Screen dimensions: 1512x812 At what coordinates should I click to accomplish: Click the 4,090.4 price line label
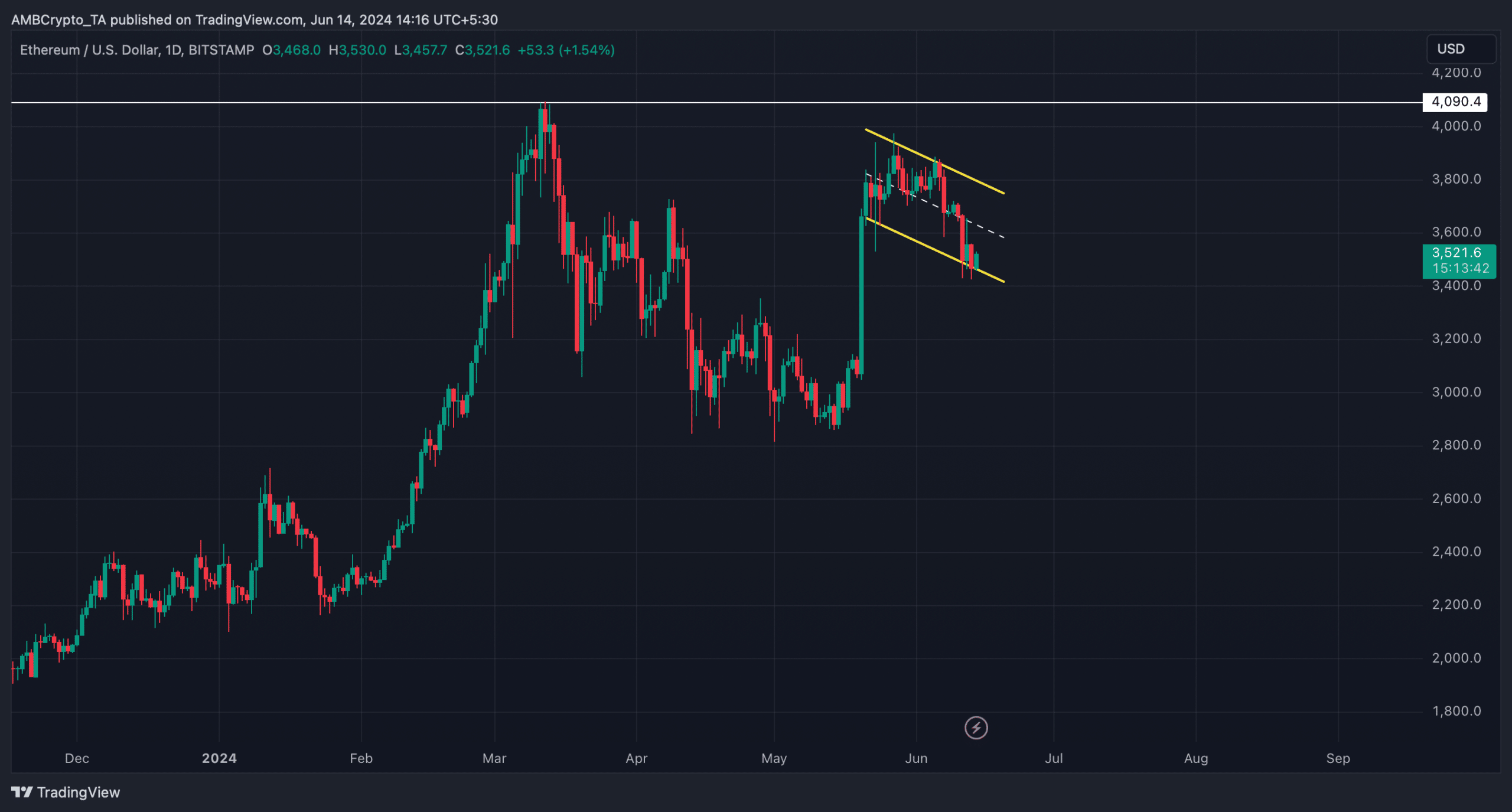tap(1455, 102)
